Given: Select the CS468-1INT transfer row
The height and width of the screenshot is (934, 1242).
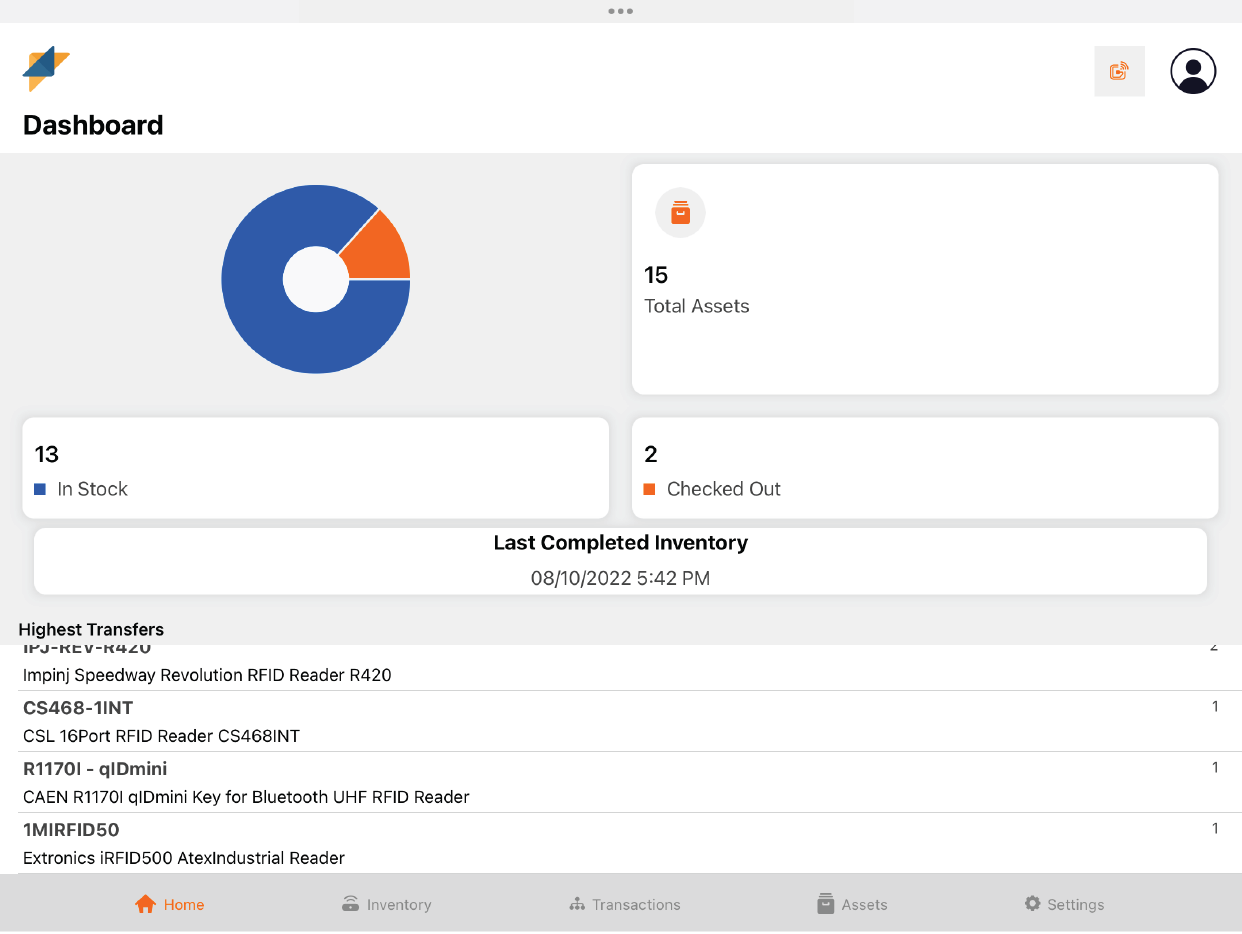Looking at the screenshot, I should pyautogui.click(x=620, y=721).
